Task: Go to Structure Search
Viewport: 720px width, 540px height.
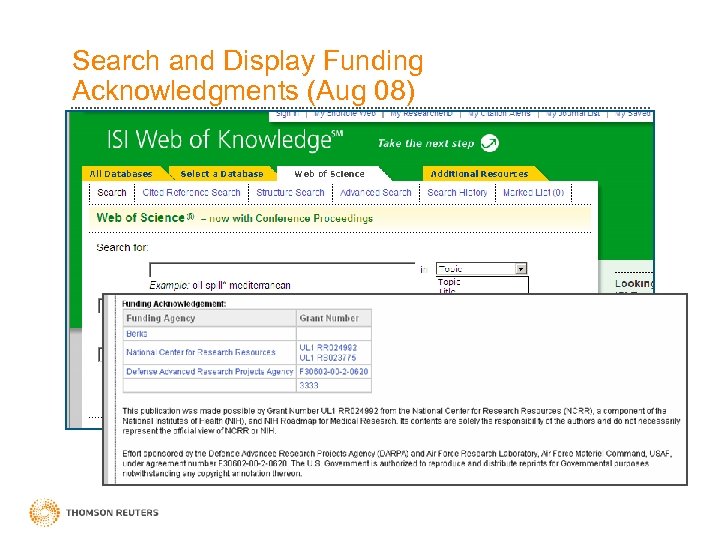Action: point(290,193)
